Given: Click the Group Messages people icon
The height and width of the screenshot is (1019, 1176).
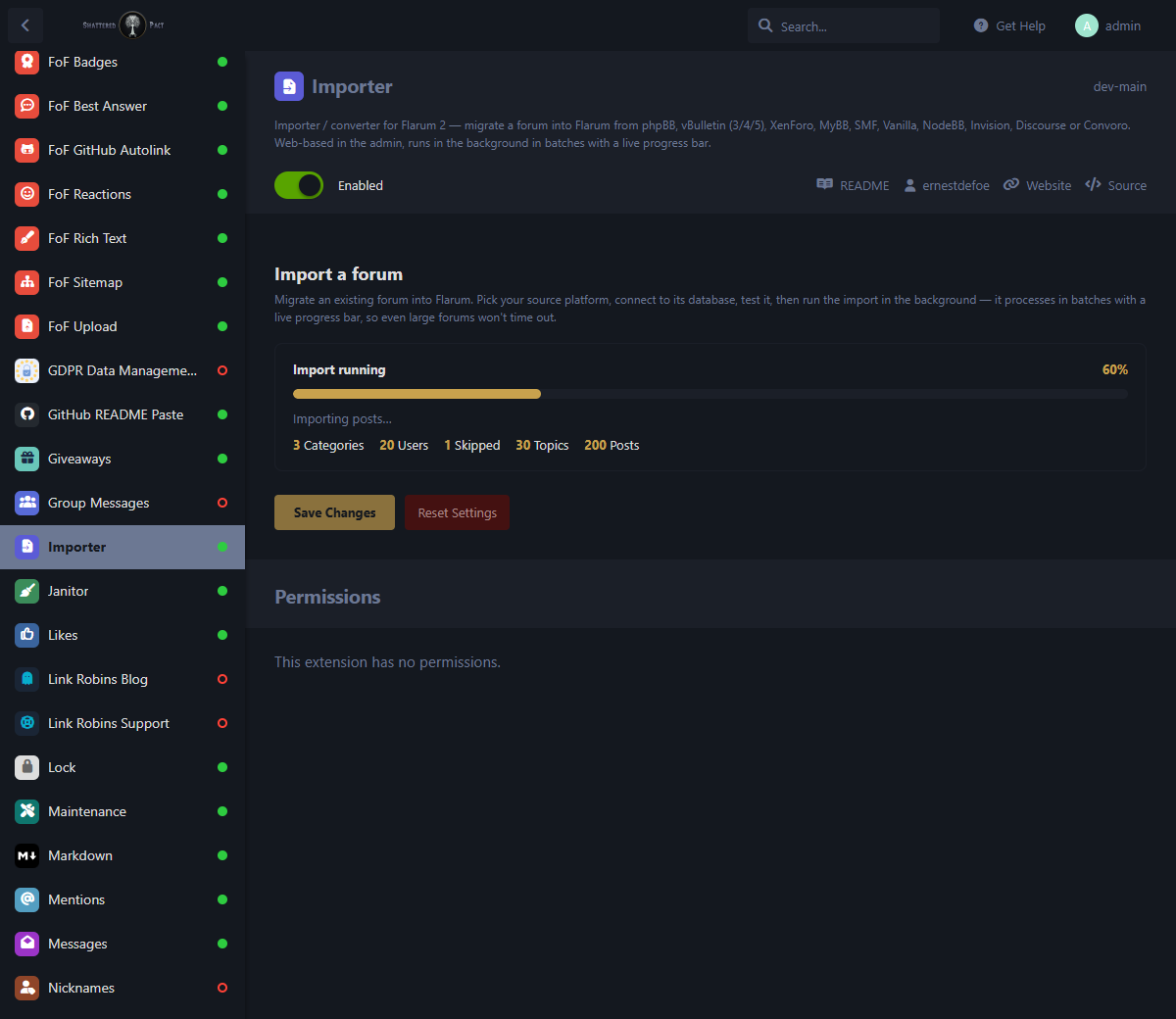Looking at the screenshot, I should 27,503.
